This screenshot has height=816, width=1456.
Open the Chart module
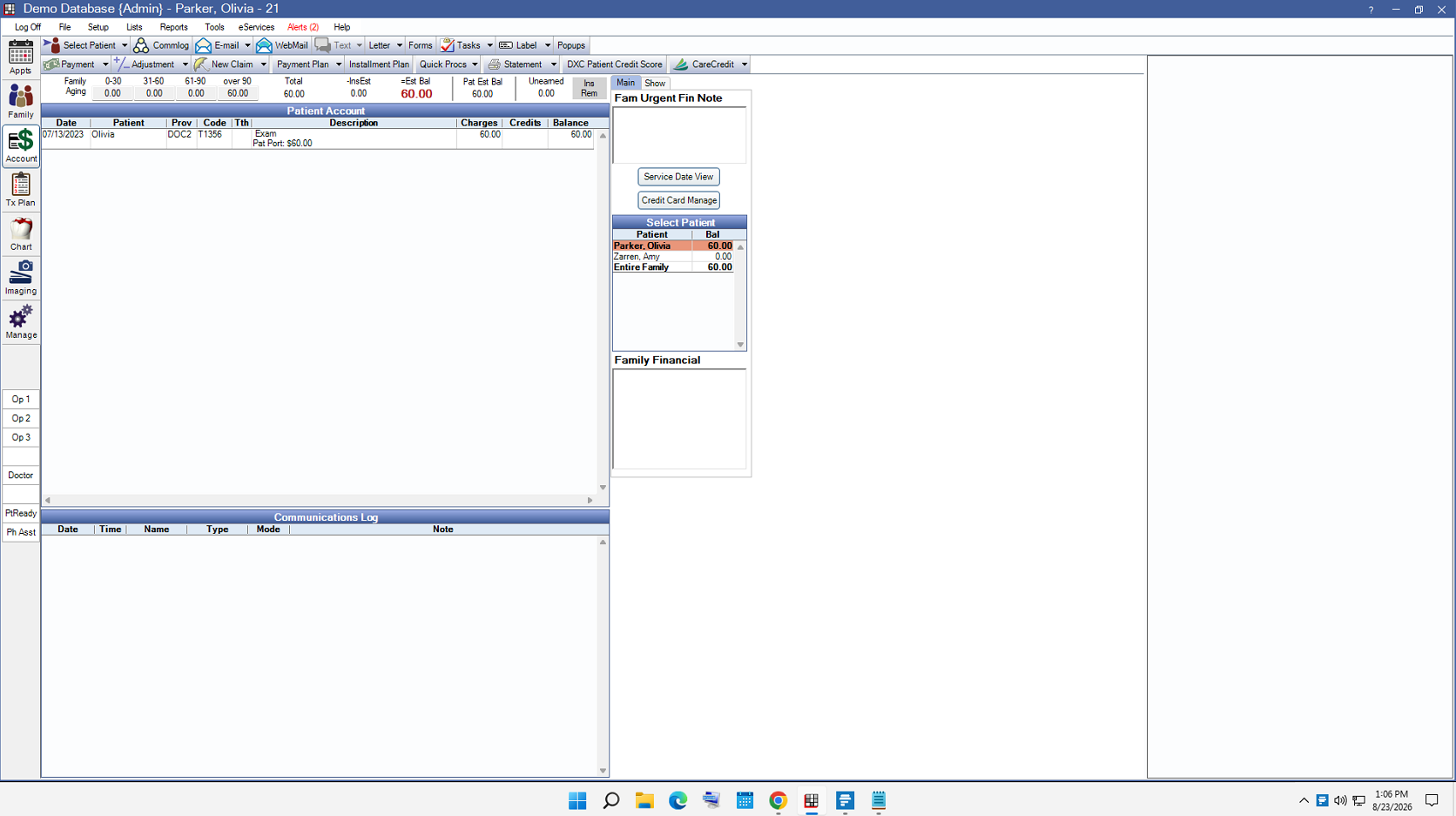[20, 234]
